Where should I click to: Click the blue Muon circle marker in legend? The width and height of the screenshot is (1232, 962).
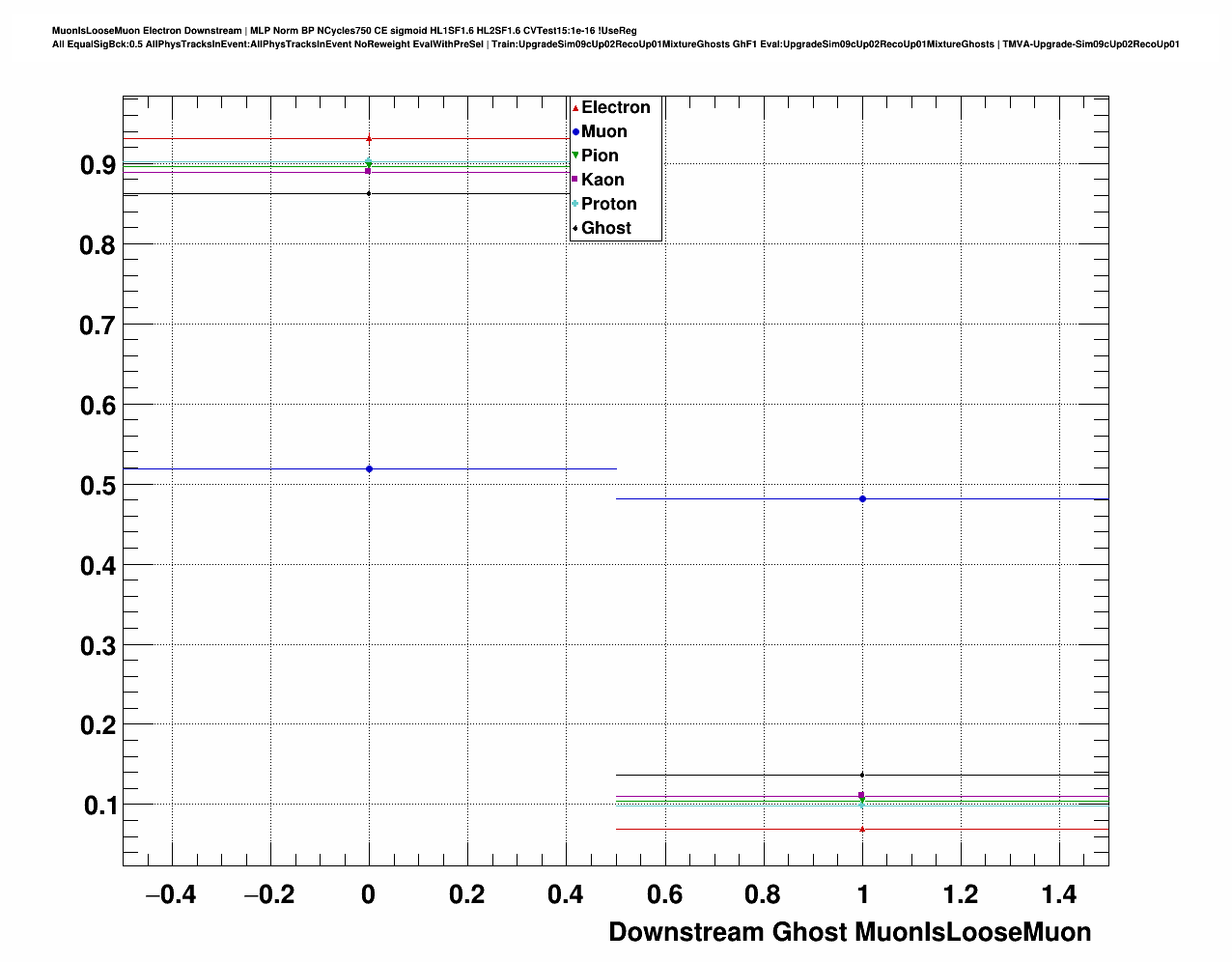pos(575,131)
